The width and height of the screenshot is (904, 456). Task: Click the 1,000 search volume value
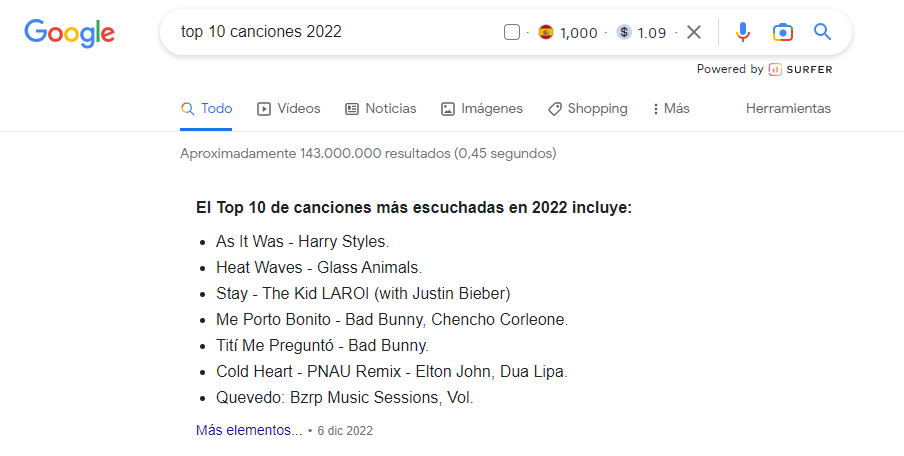578,33
